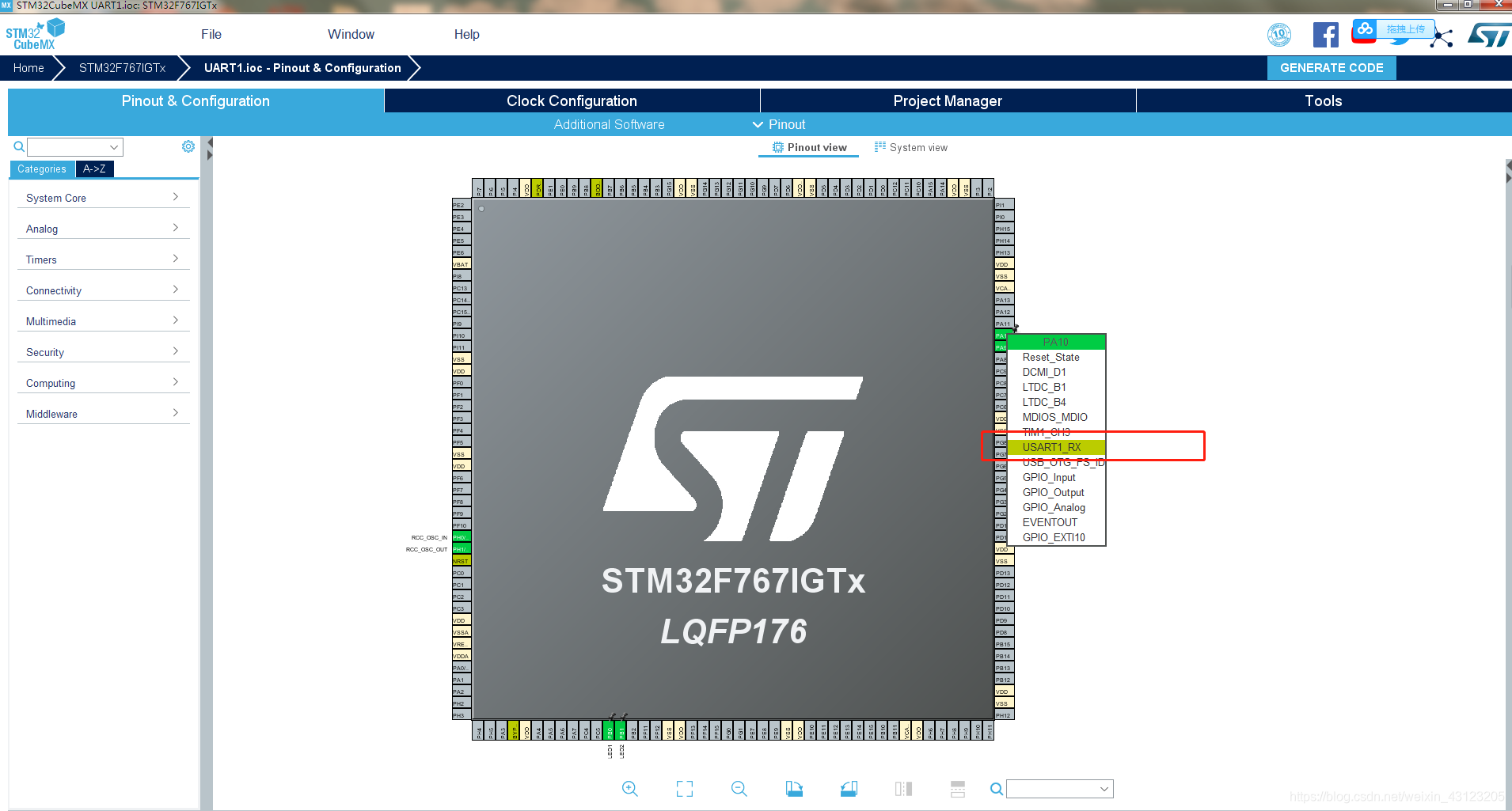Click the Baidu cloud drag-upload widget
Image resolution: width=1512 pixels, height=811 pixels.
coord(1393,30)
